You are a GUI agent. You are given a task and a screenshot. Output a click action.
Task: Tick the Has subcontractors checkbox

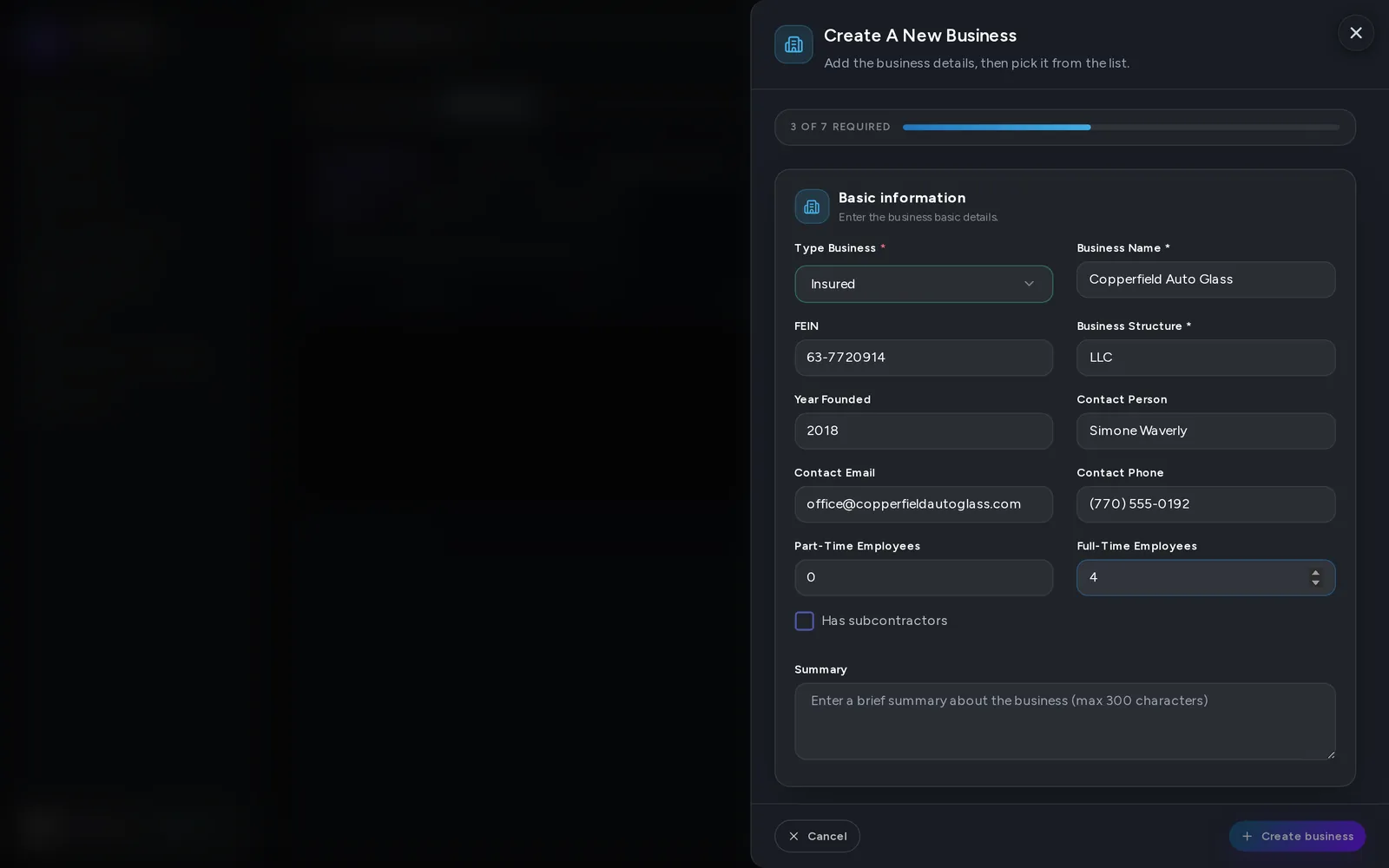804,621
